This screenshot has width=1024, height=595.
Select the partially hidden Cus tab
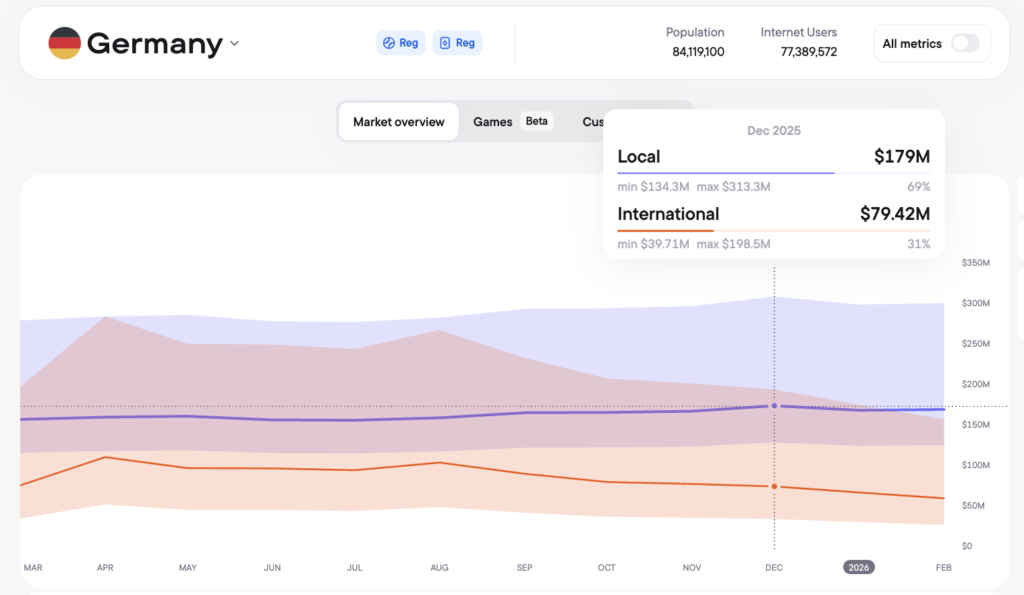click(593, 122)
